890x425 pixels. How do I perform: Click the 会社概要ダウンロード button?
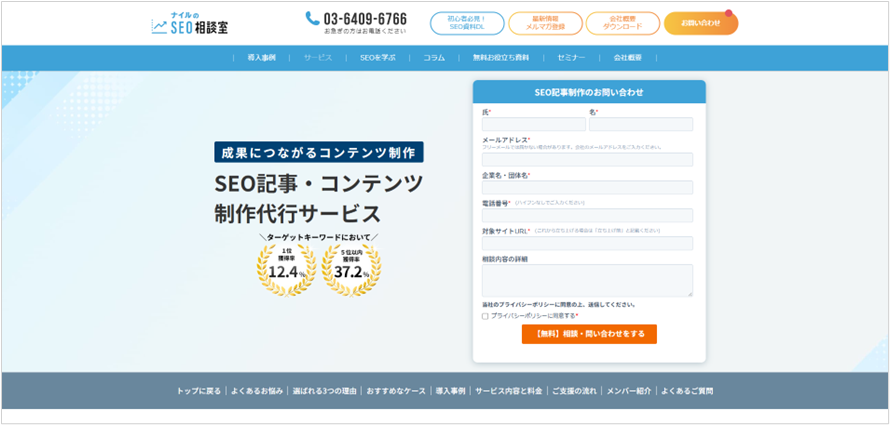623,23
